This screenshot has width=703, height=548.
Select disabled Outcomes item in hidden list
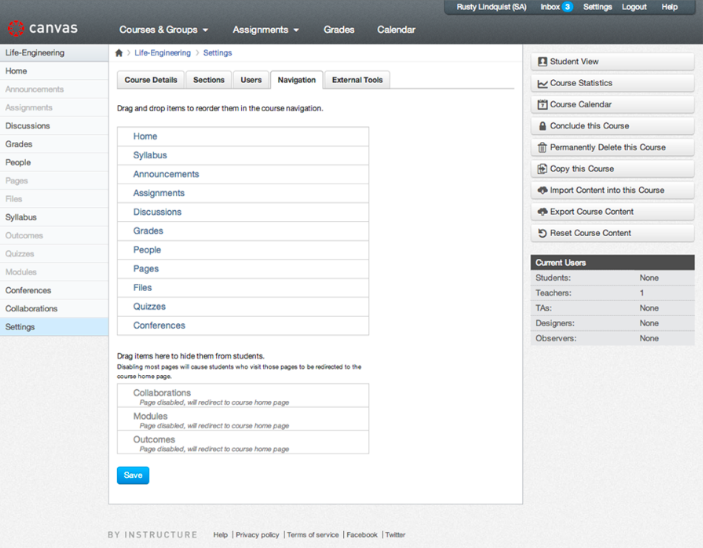243,442
